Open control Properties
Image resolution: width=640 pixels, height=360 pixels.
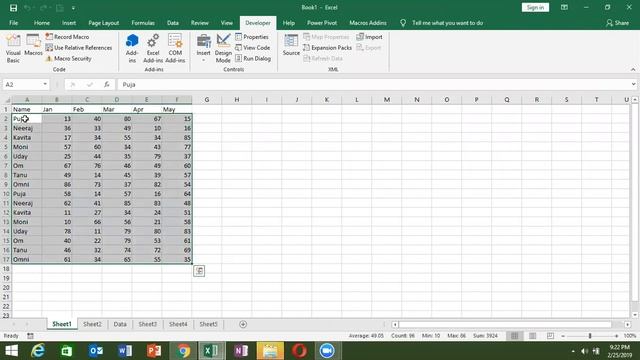(x=252, y=37)
